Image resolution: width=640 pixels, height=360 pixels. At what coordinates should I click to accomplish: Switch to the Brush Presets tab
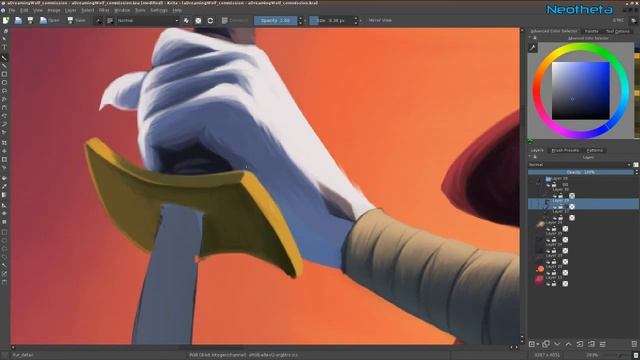[565, 150]
